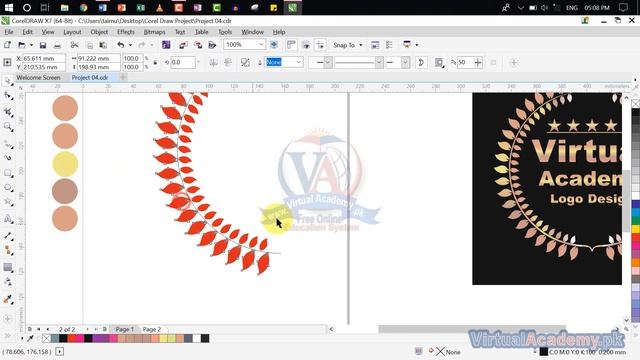Open end arrowhead dropdown
The image size is (640, 360).
tap(405, 62)
